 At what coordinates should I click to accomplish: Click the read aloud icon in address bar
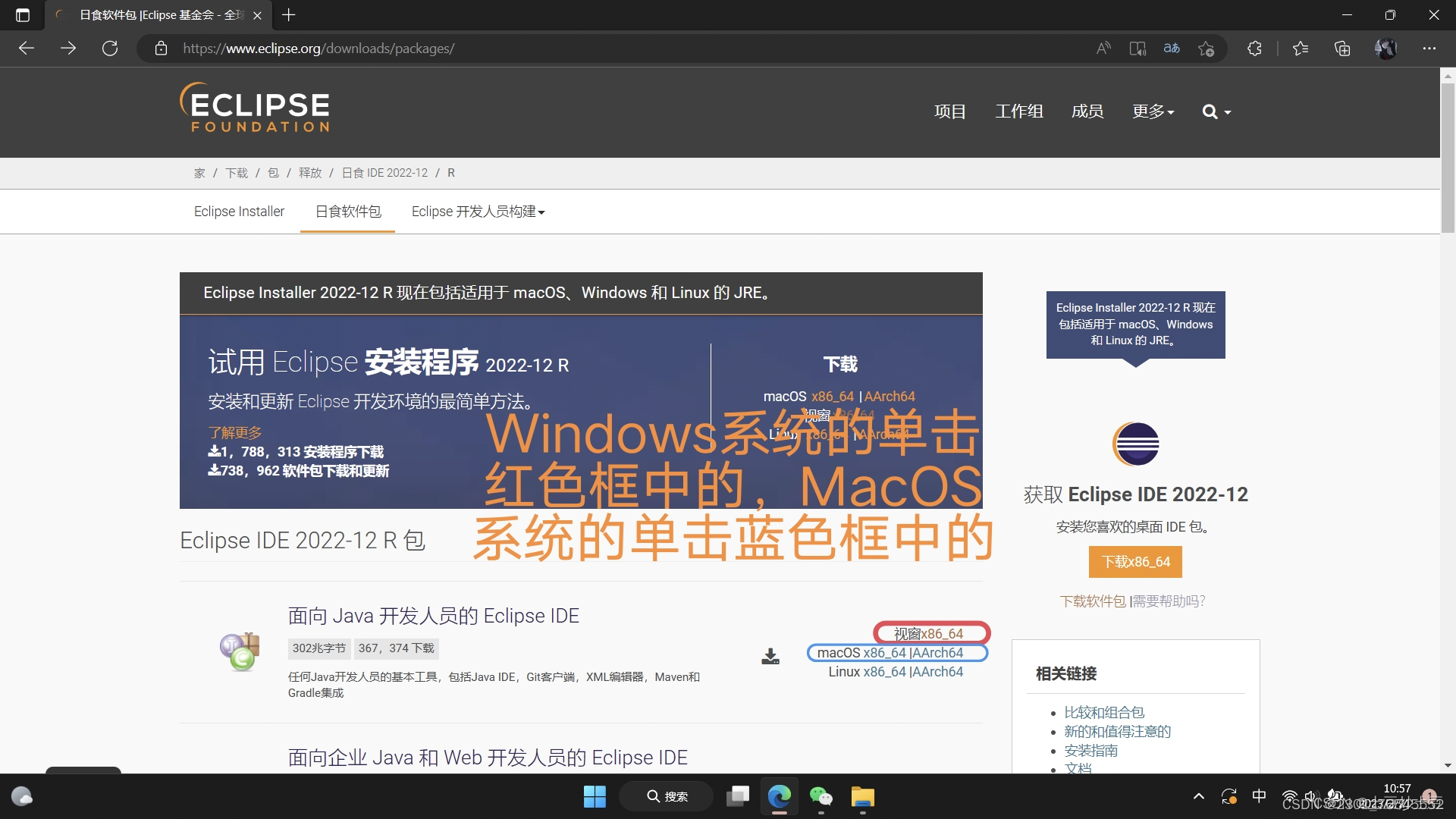tap(1103, 49)
